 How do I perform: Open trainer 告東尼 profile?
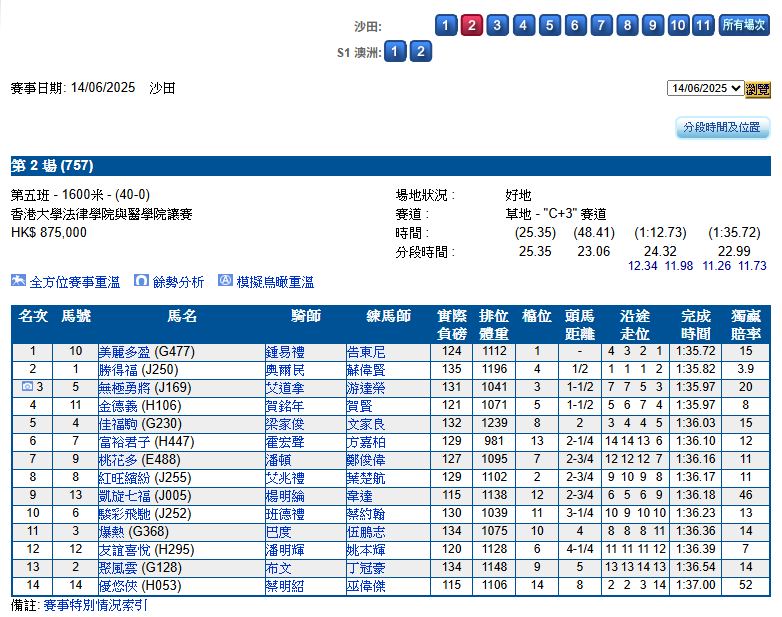[x=366, y=352]
